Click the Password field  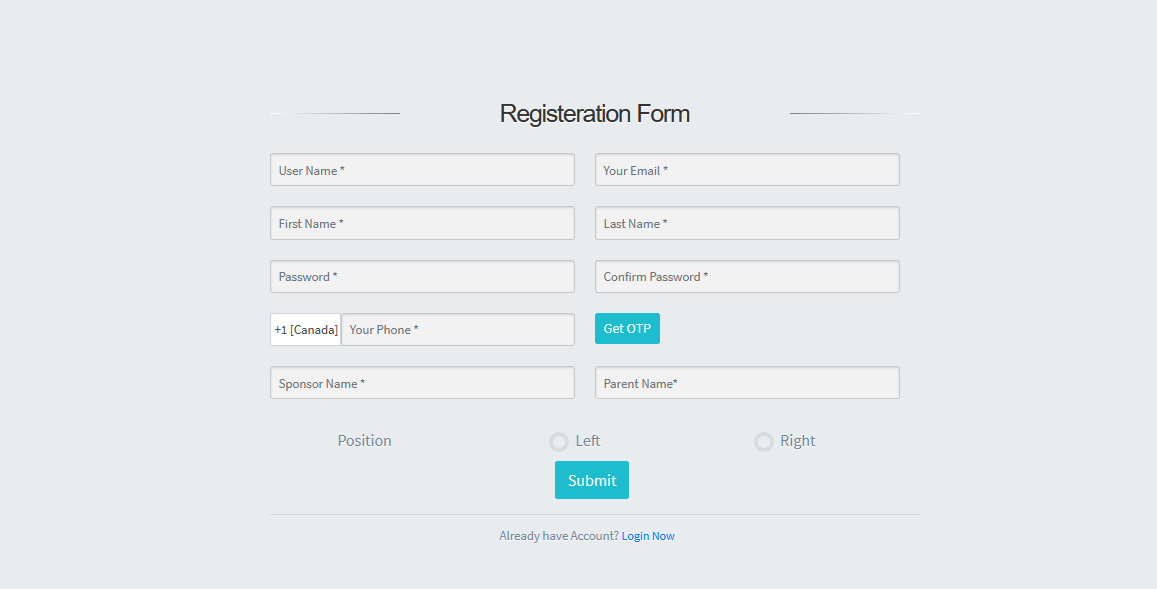[x=422, y=277]
